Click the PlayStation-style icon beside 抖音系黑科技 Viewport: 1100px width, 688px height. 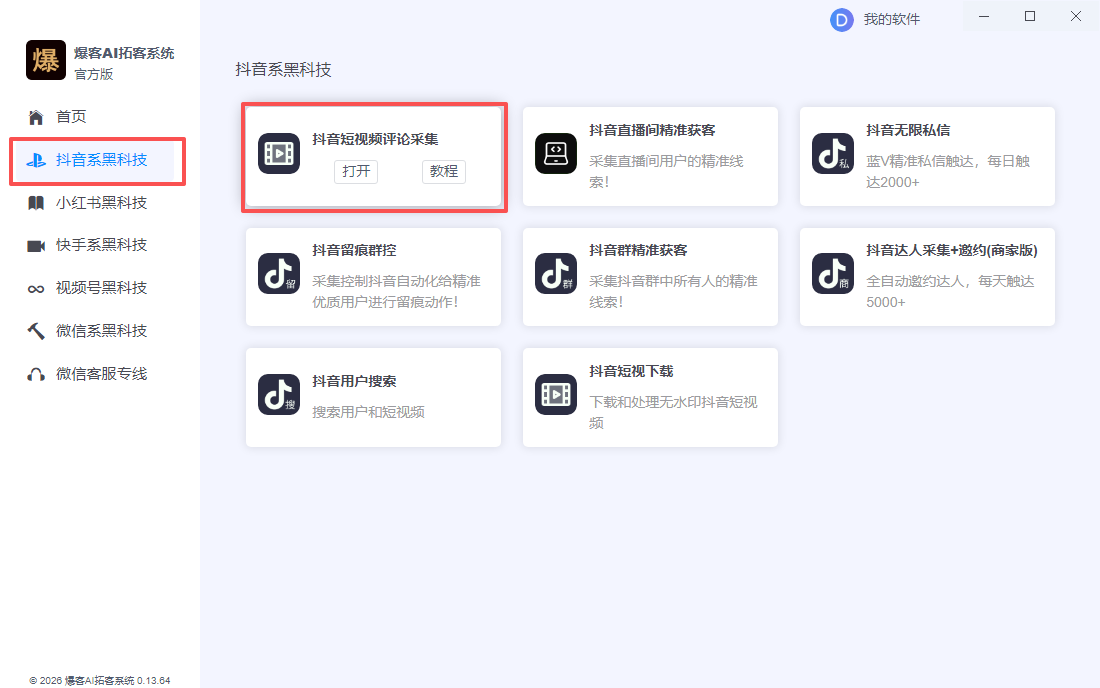[36, 160]
